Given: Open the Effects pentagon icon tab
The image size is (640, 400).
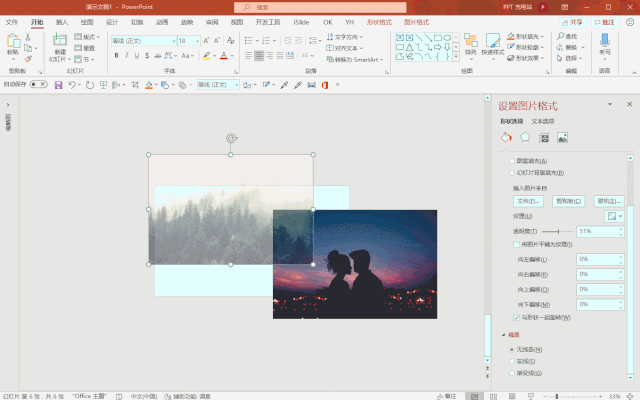Looking at the screenshot, I should click(524, 137).
